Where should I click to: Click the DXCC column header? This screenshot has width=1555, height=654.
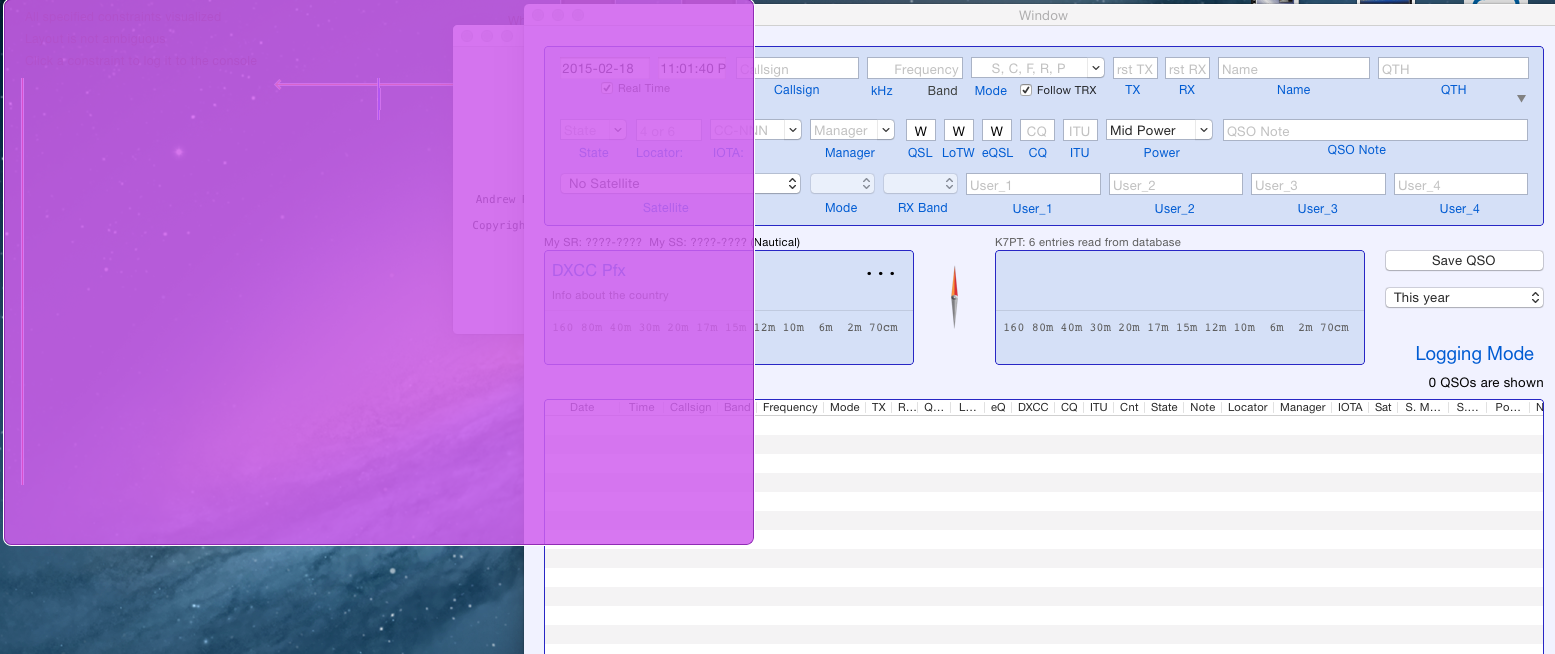[x=1032, y=407]
